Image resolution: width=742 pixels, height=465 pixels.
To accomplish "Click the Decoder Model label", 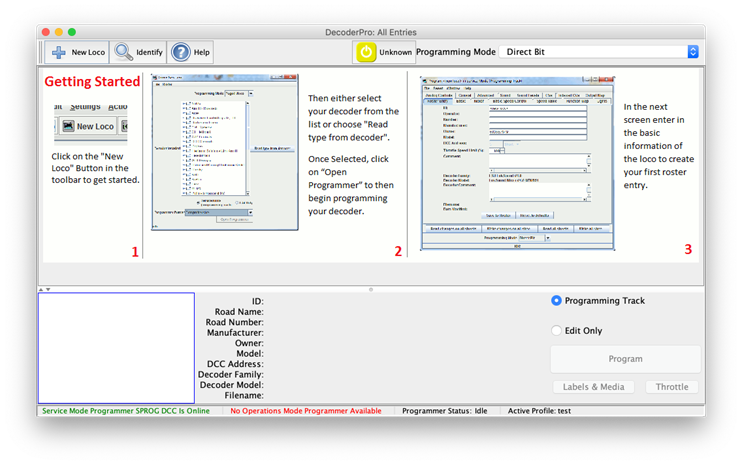I will (231, 385).
